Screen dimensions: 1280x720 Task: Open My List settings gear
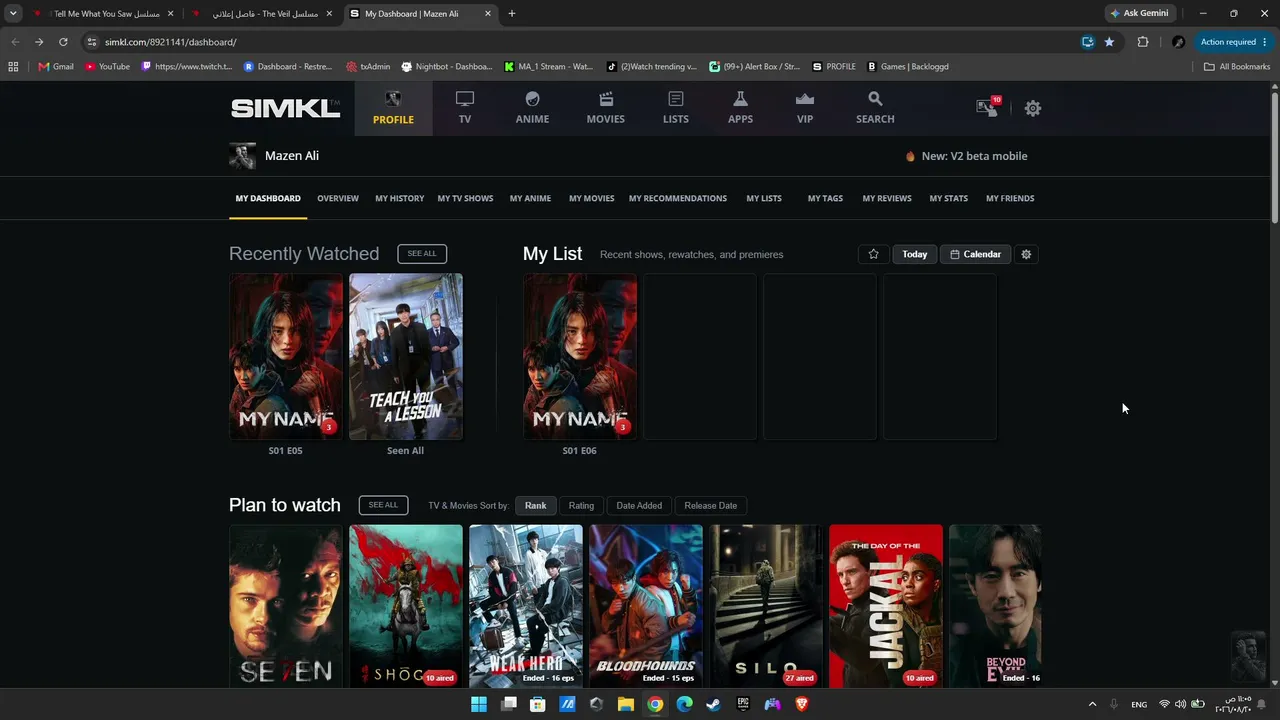1026,254
